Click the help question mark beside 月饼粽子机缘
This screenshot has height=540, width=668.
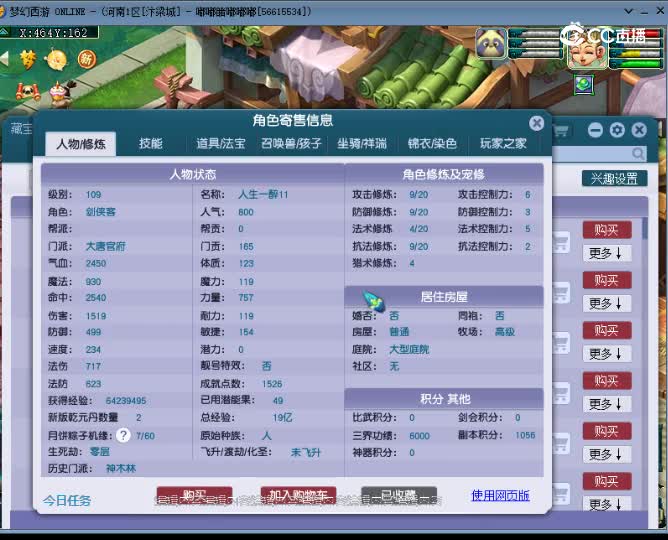(123, 435)
